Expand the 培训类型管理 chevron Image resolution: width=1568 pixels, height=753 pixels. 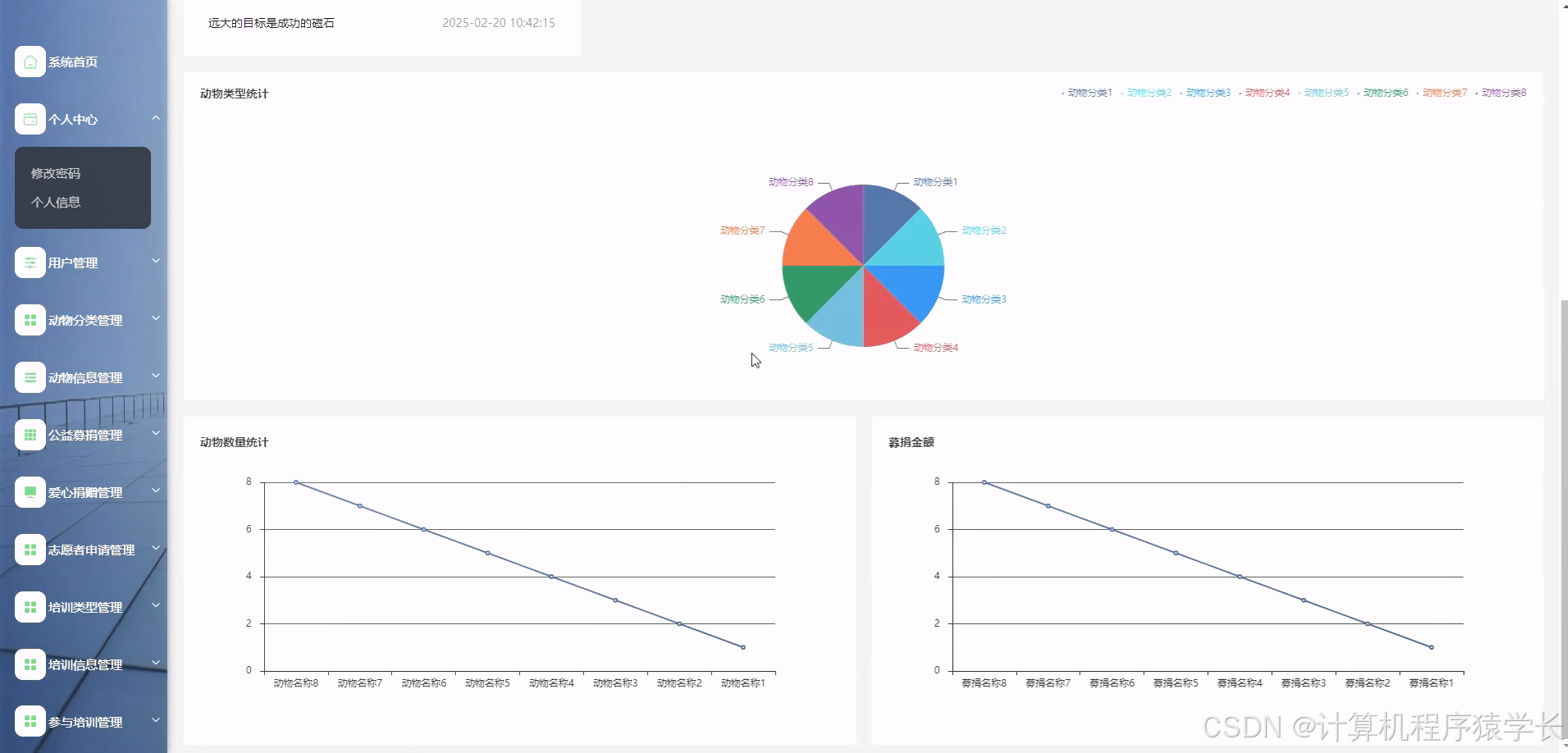156,605
